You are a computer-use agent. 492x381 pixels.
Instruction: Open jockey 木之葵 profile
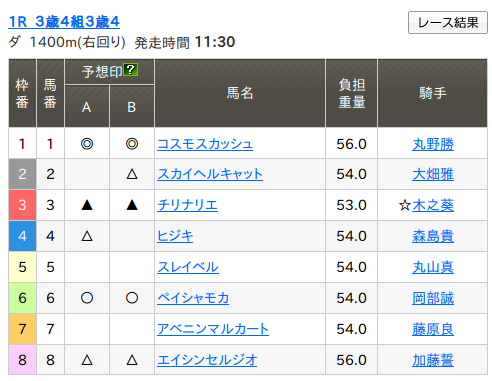point(433,205)
